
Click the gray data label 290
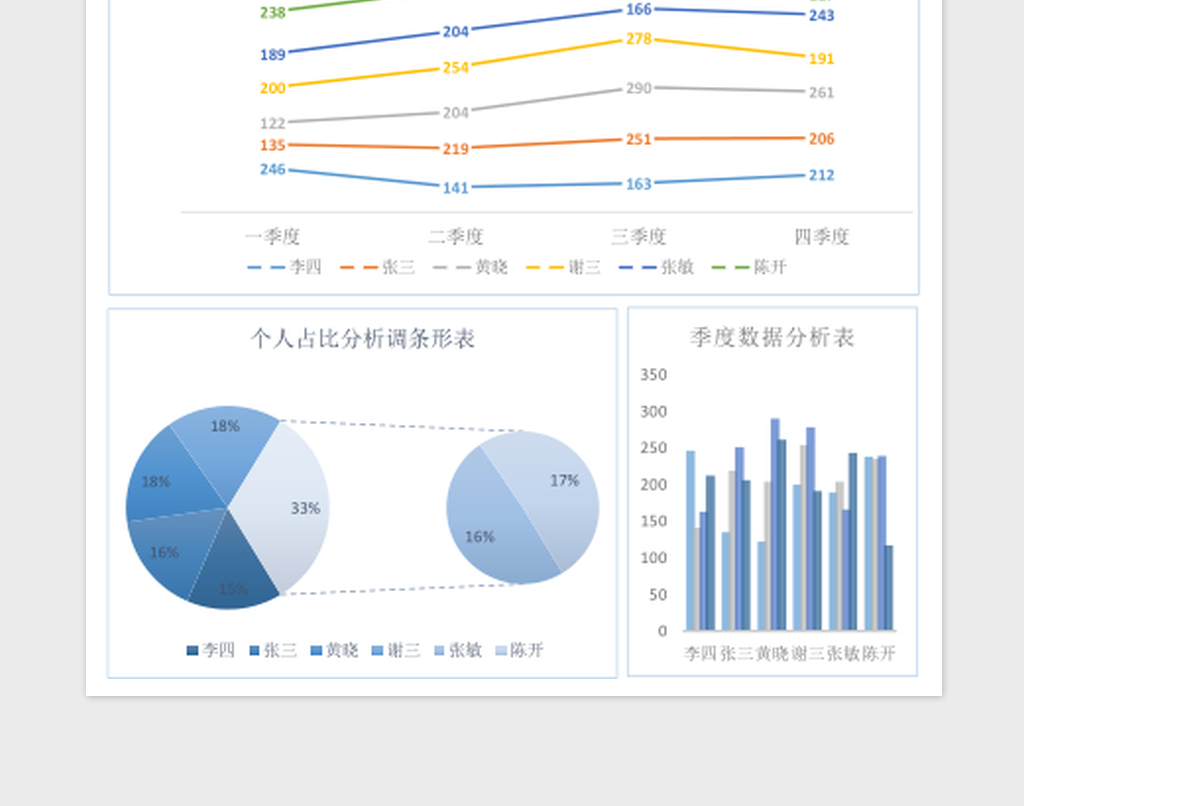tap(638, 88)
